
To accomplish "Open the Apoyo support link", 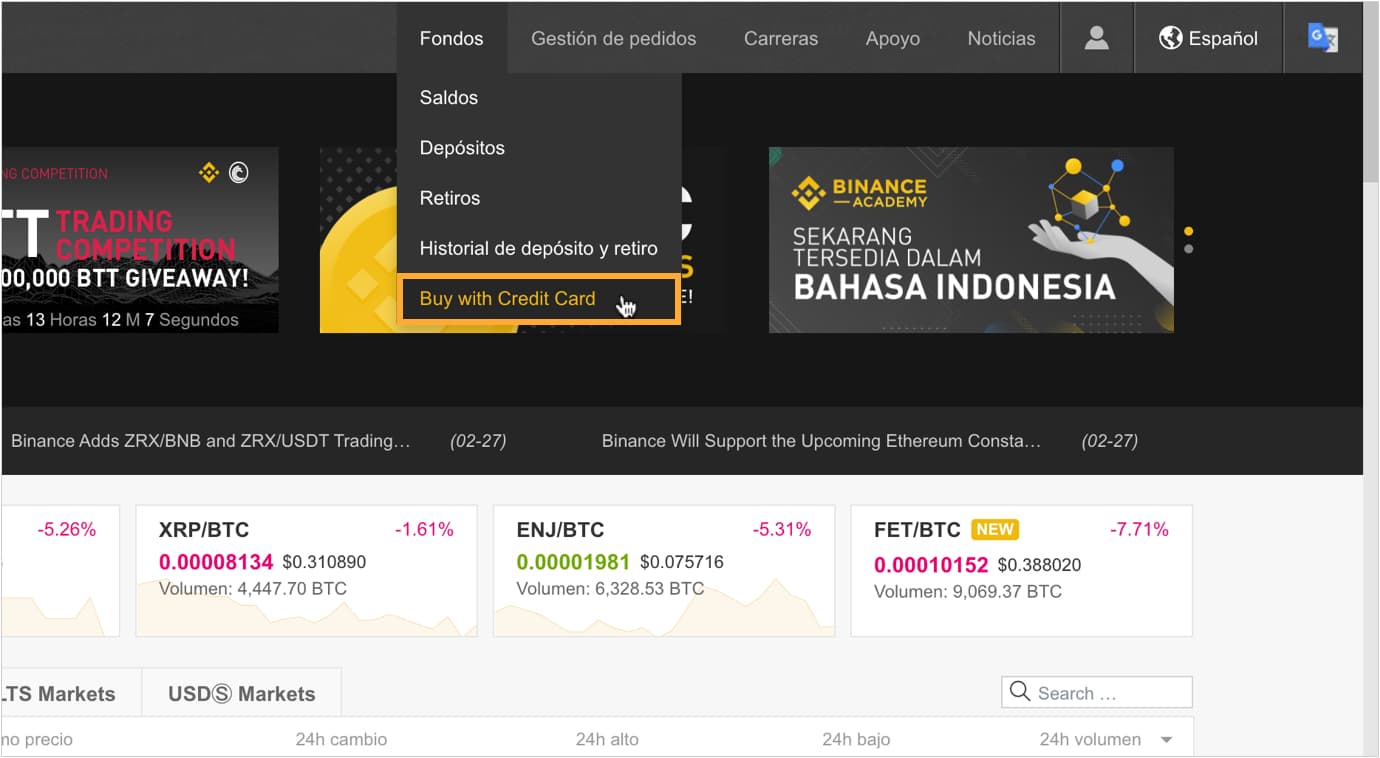I will coord(893,38).
